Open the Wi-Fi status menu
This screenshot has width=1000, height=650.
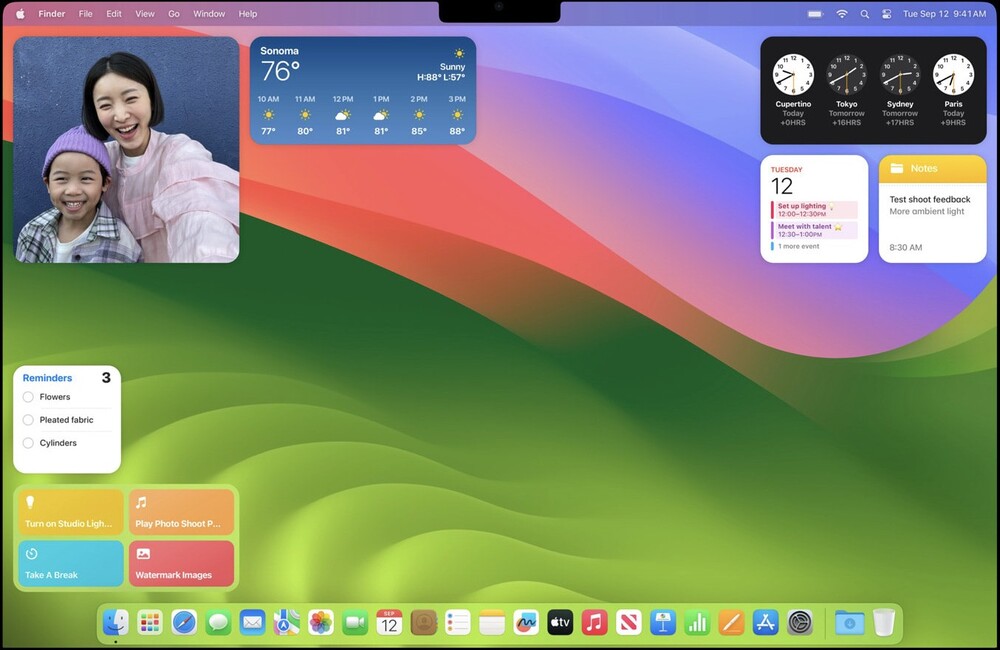click(842, 13)
